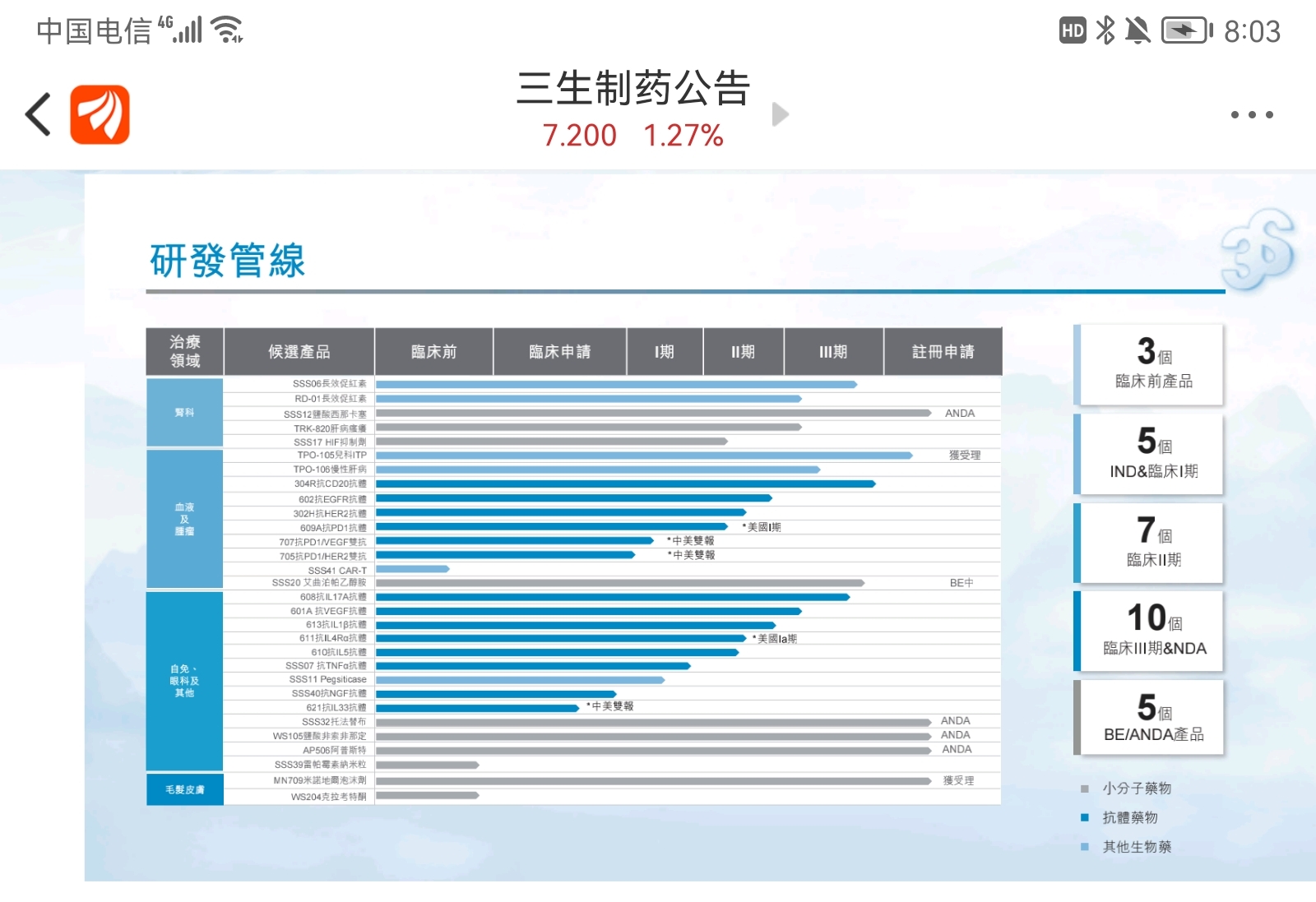
Task: Tap the 304R抗CD20抗體 progress bar
Action: click(626, 484)
